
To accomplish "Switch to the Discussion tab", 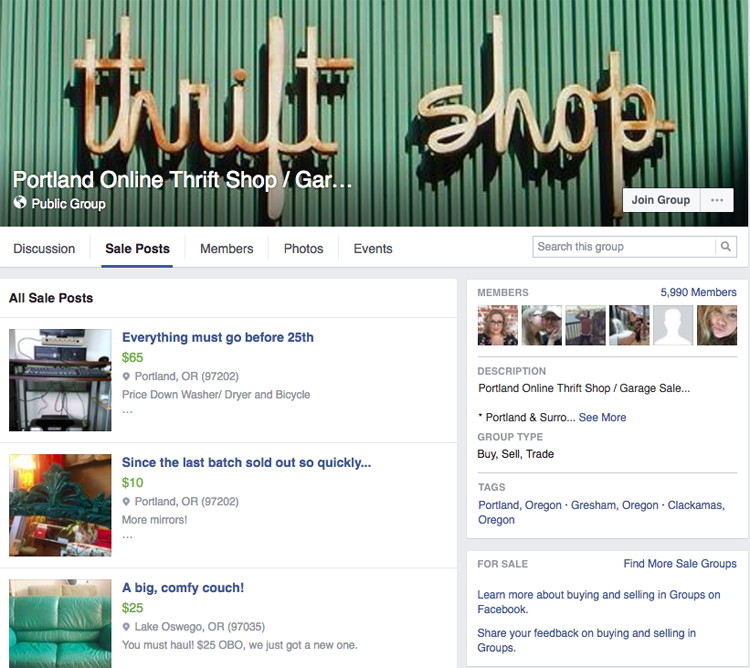I will (x=44, y=249).
